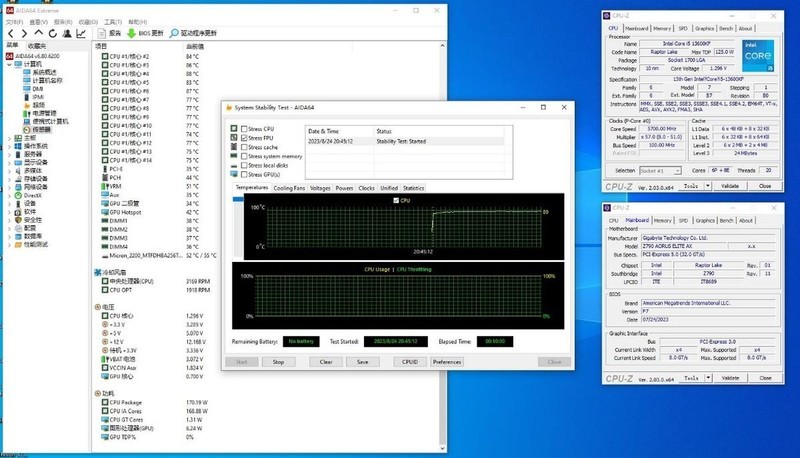Toggle the CPU graph legend checkbox
The width and height of the screenshot is (800, 458).
click(396, 201)
